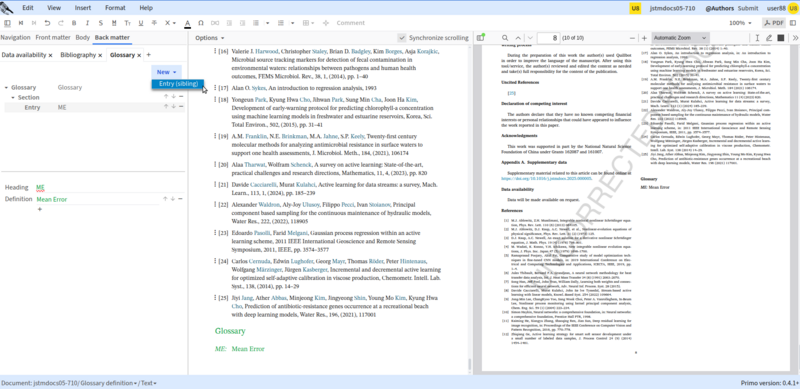Viewport: 800px width, 389px height.
Task: Move the Section row down arrow
Action: [173, 96]
